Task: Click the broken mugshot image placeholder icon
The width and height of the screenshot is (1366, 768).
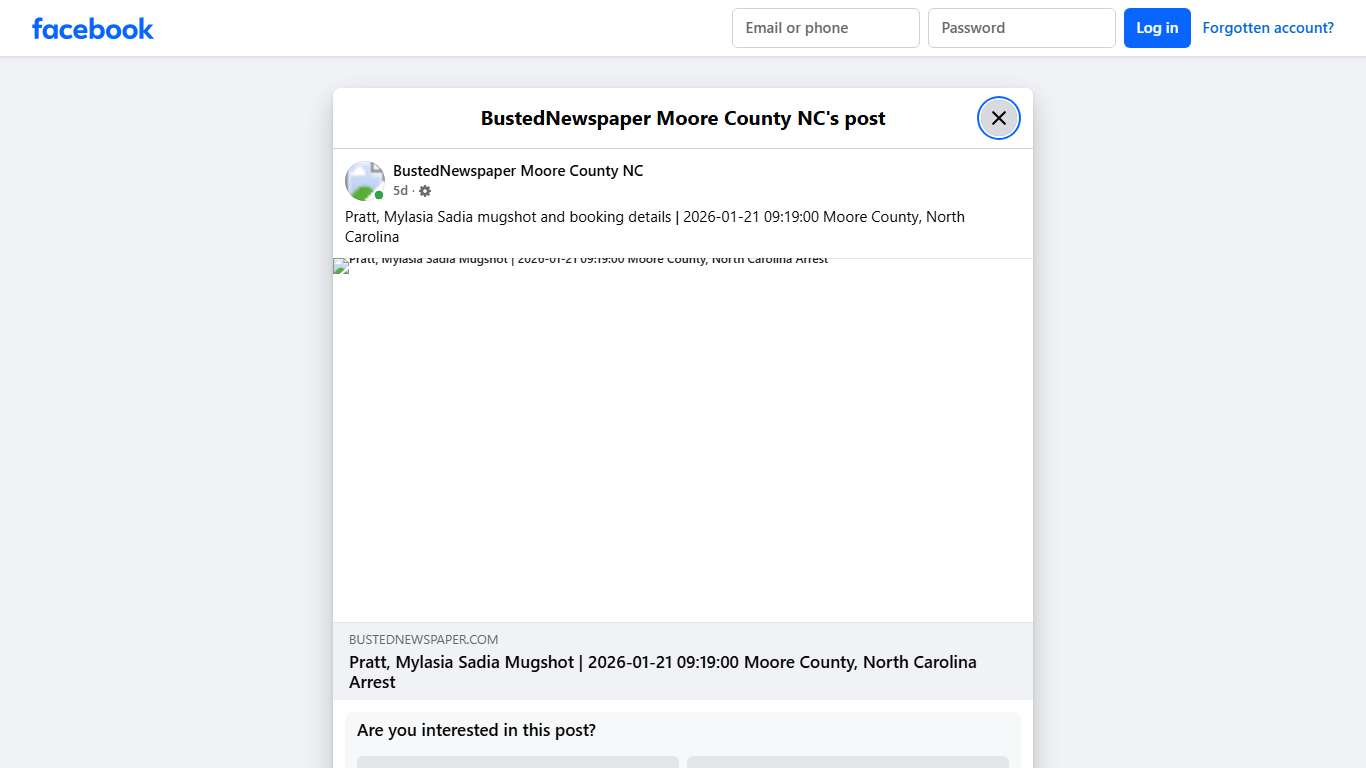Action: coord(340,265)
